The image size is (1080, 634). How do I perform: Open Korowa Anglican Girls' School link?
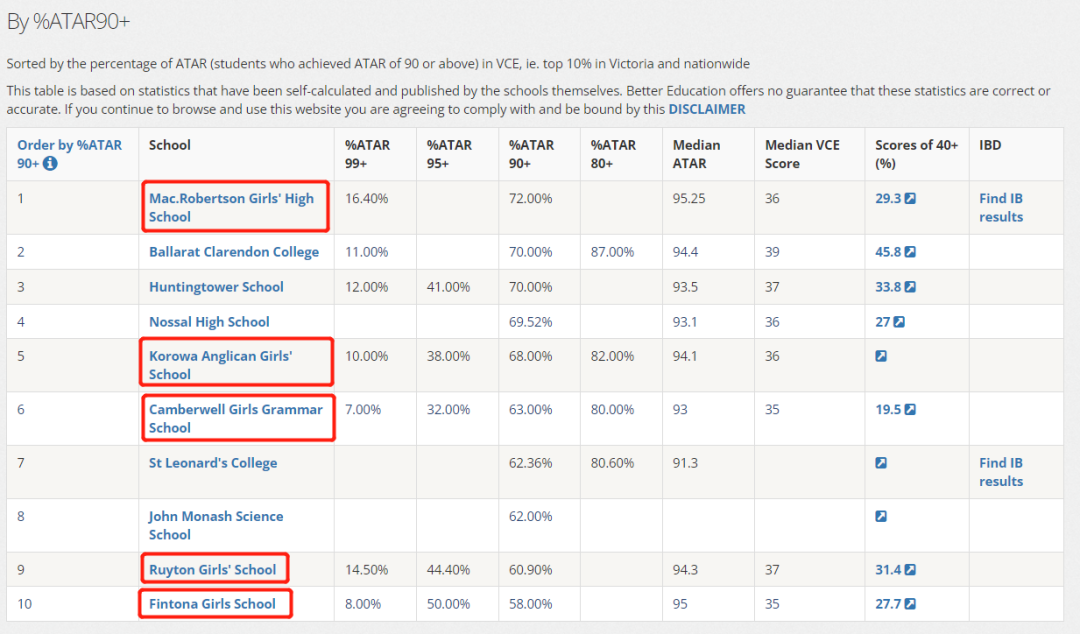pyautogui.click(x=220, y=365)
